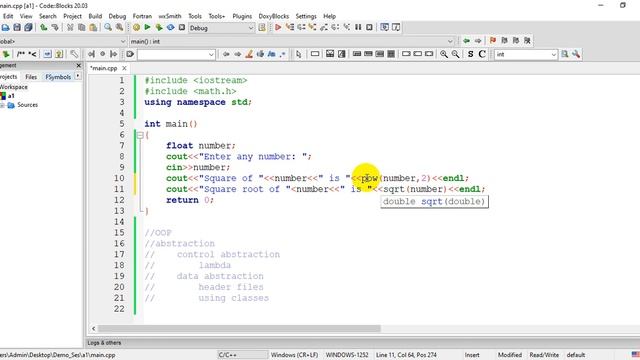Click the Jump forward arrow icon
640x360 pixels.
(478, 40)
